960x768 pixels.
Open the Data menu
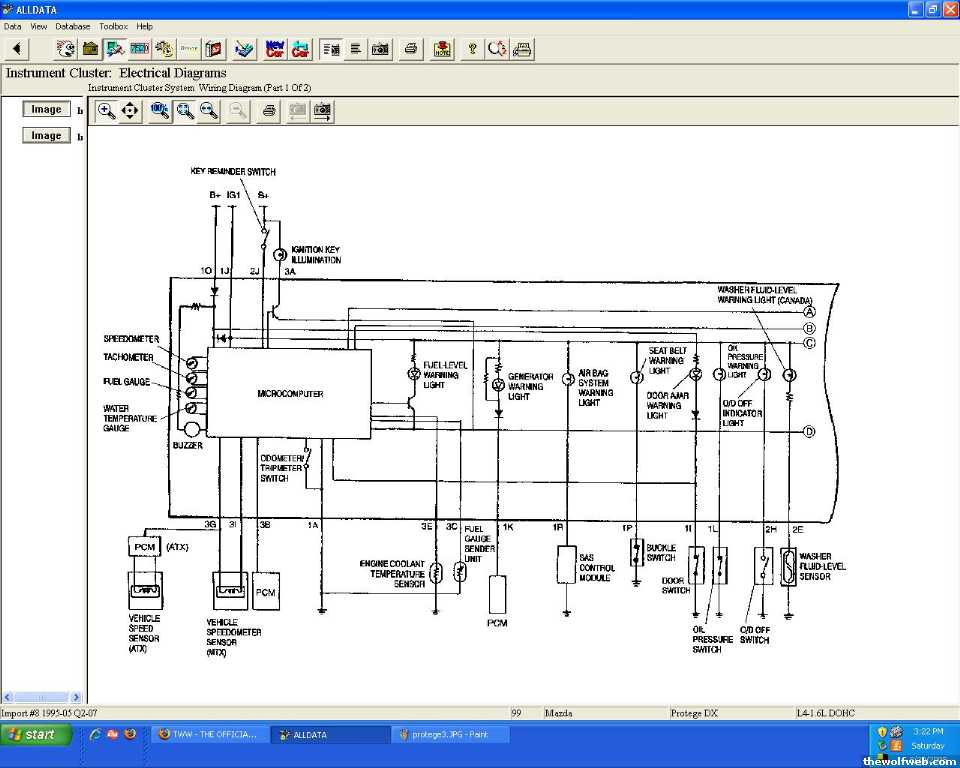click(x=12, y=26)
